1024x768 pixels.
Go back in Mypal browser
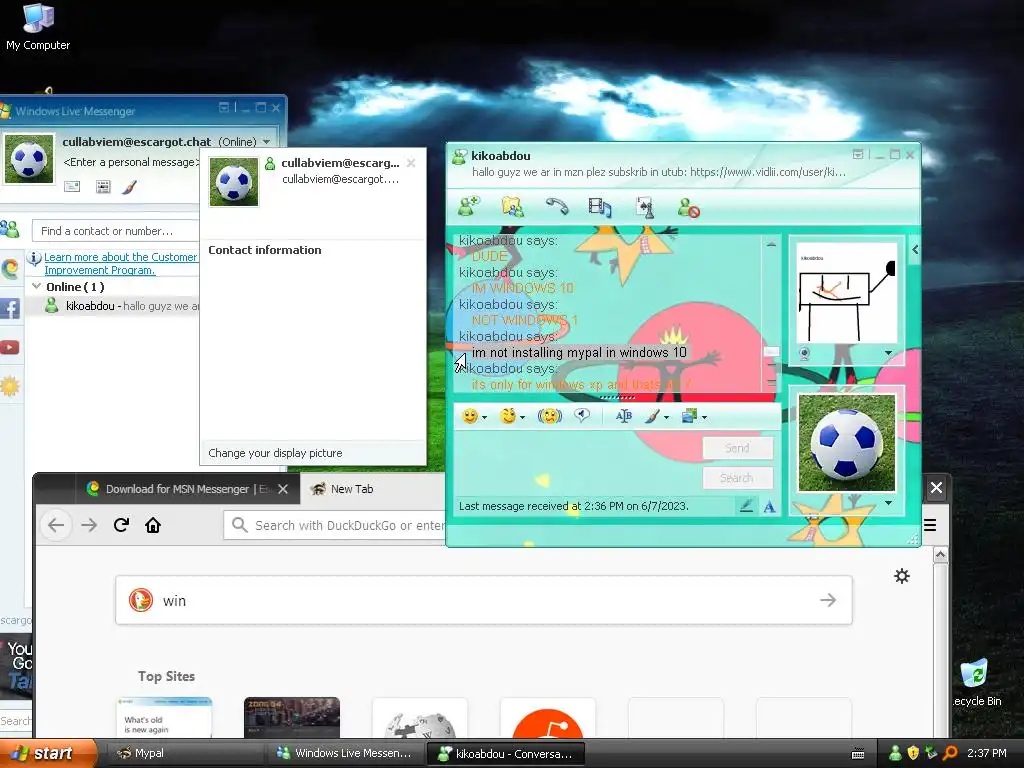tap(56, 525)
